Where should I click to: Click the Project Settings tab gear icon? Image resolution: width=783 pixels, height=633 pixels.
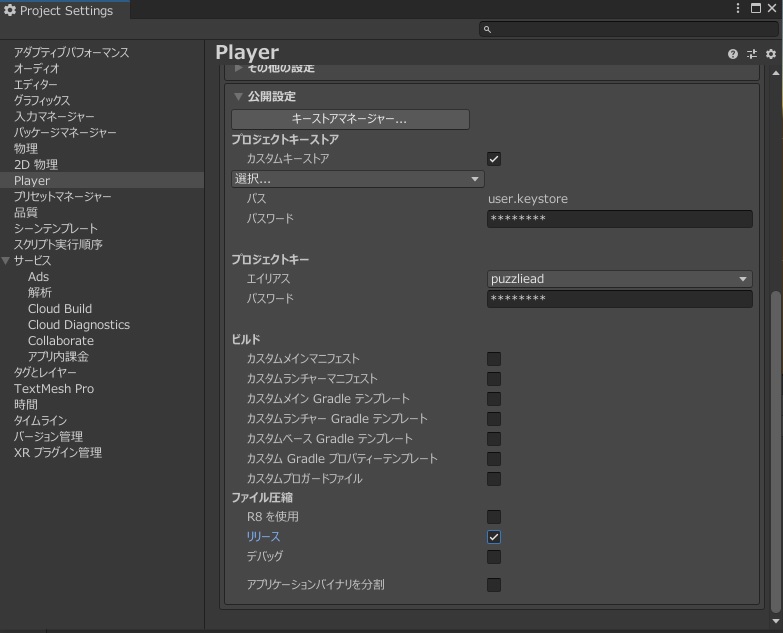click(x=10, y=10)
